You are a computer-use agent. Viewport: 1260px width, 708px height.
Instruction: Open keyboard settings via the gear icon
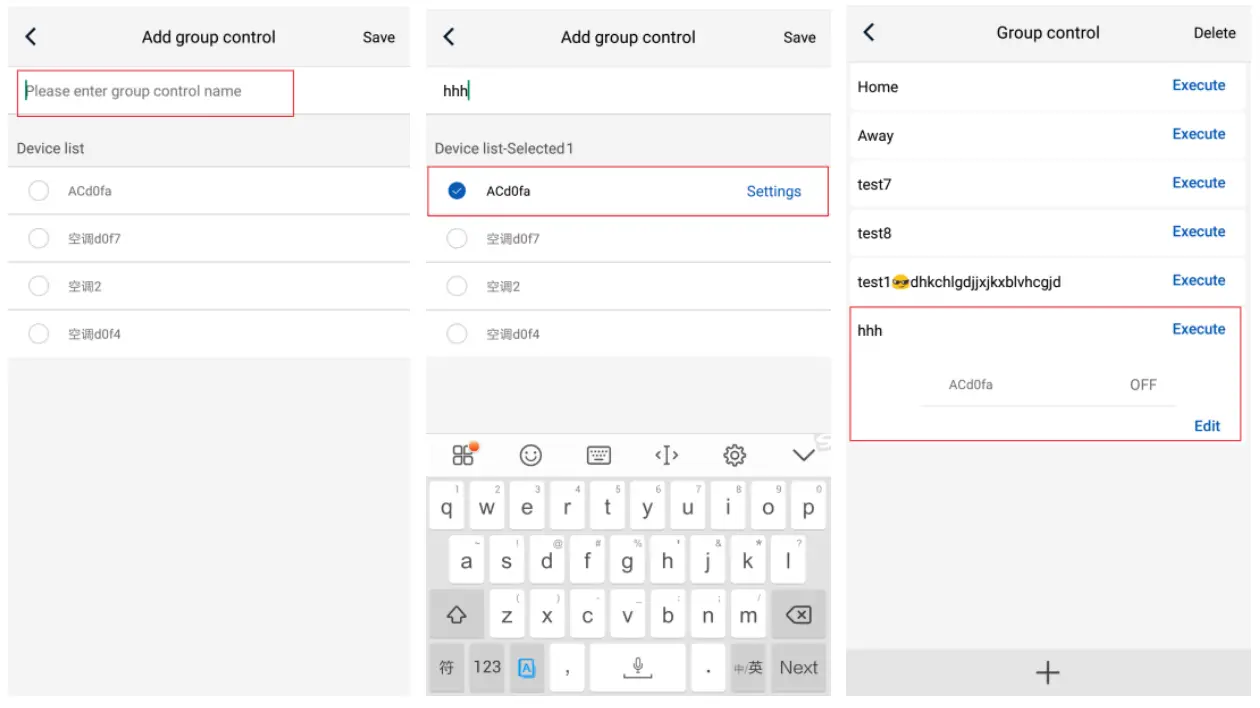[733, 453]
